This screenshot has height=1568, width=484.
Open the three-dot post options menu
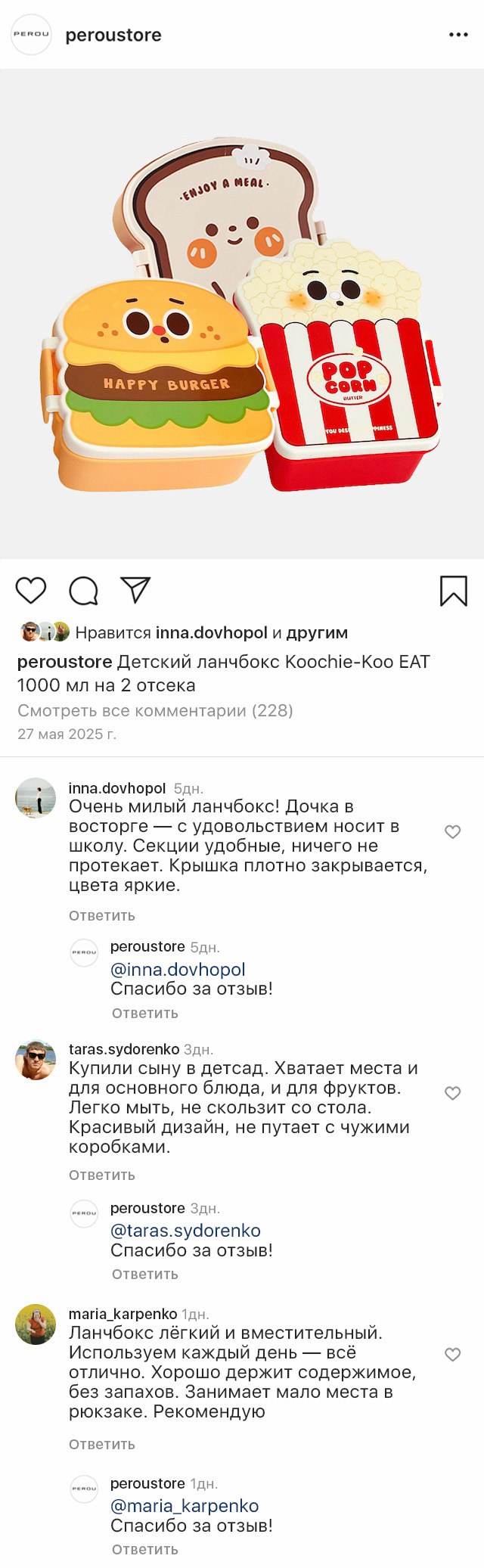click(458, 35)
